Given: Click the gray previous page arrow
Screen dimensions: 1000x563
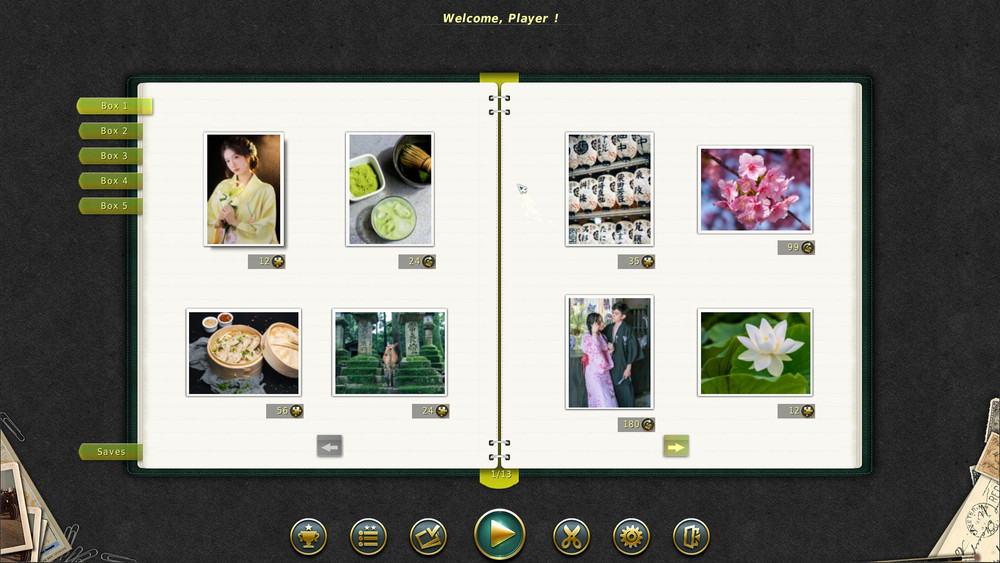Looking at the screenshot, I should pyautogui.click(x=330, y=447).
